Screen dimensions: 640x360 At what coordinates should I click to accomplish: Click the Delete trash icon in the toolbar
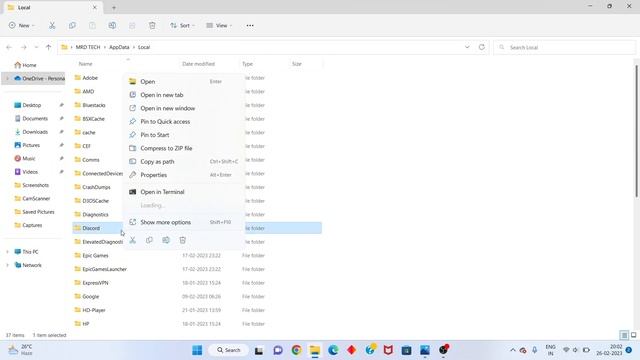(152, 25)
